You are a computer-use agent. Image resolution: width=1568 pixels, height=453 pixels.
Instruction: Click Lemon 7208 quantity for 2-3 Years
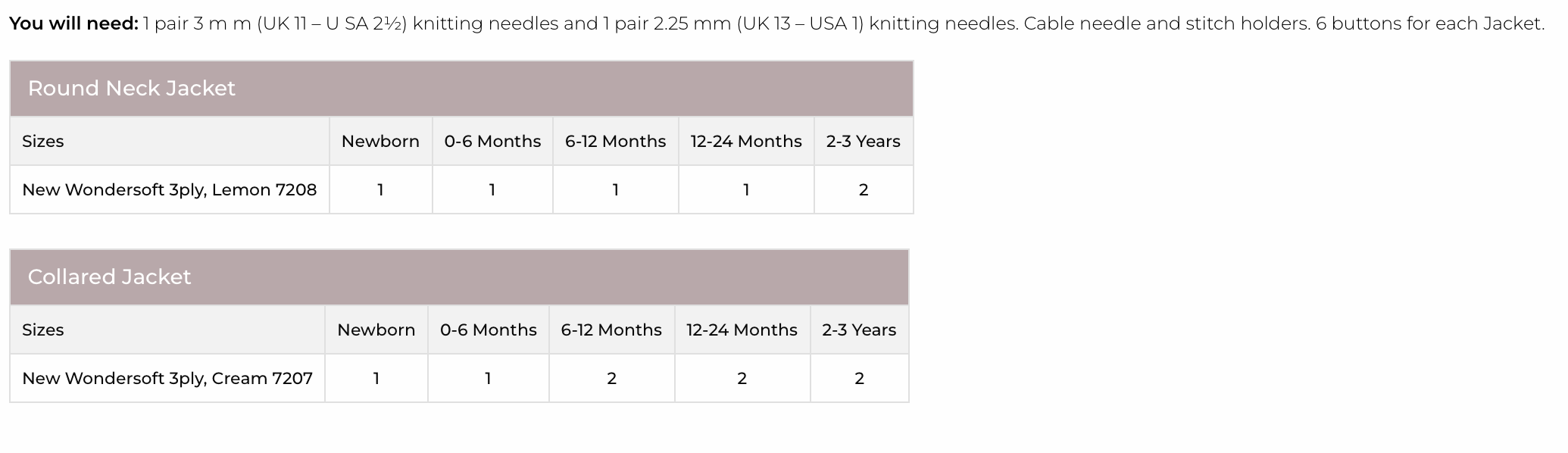coord(863,189)
